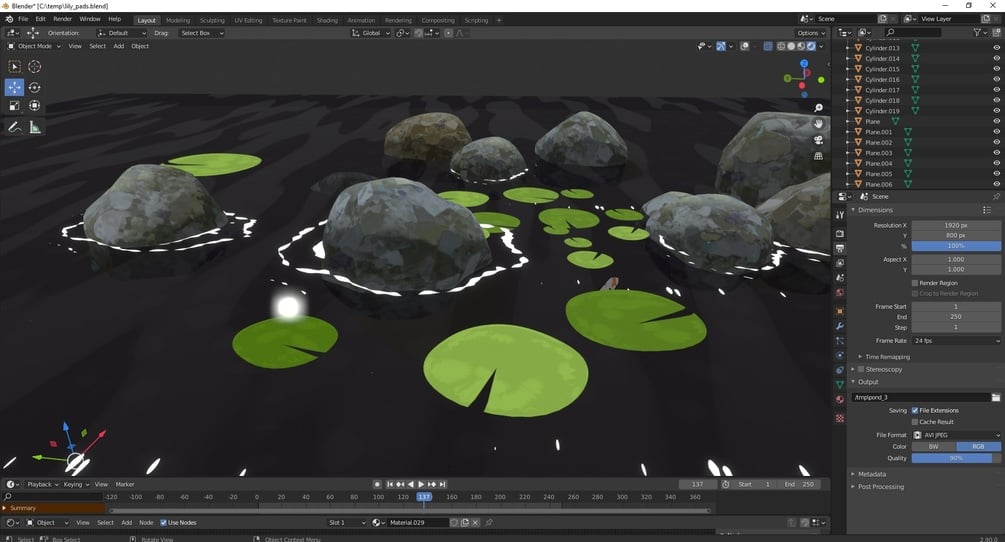Switch to the Shading workspace tab
1005x542 pixels.
coord(327,20)
